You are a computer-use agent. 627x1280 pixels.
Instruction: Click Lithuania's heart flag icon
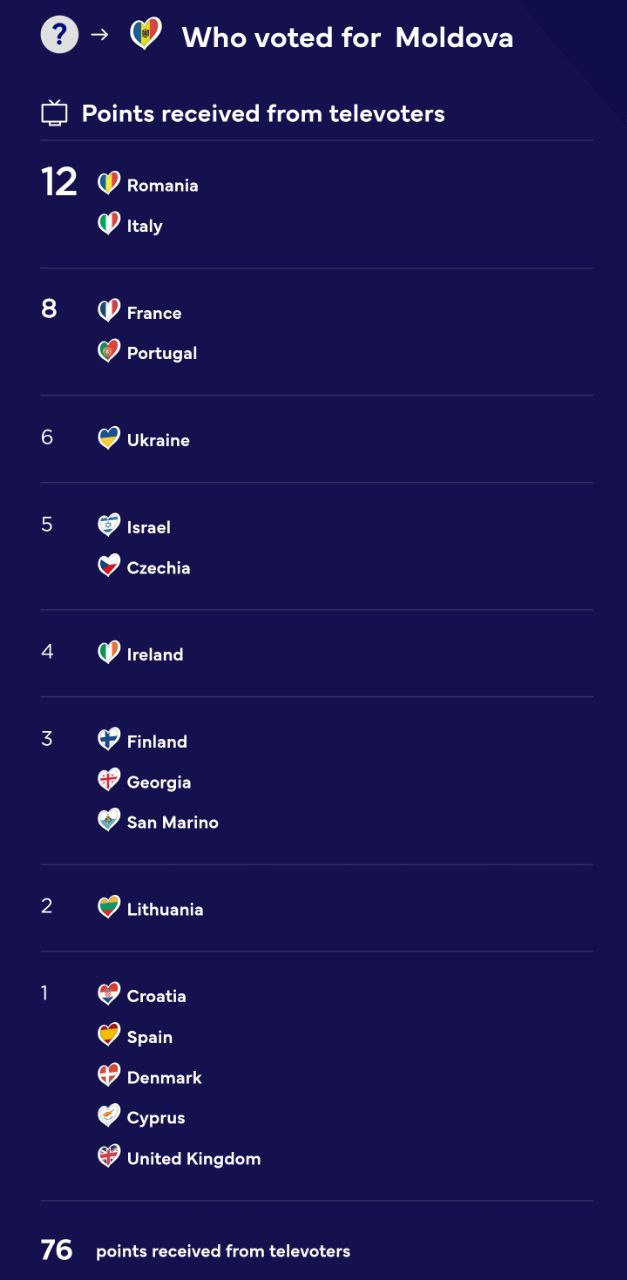point(109,907)
